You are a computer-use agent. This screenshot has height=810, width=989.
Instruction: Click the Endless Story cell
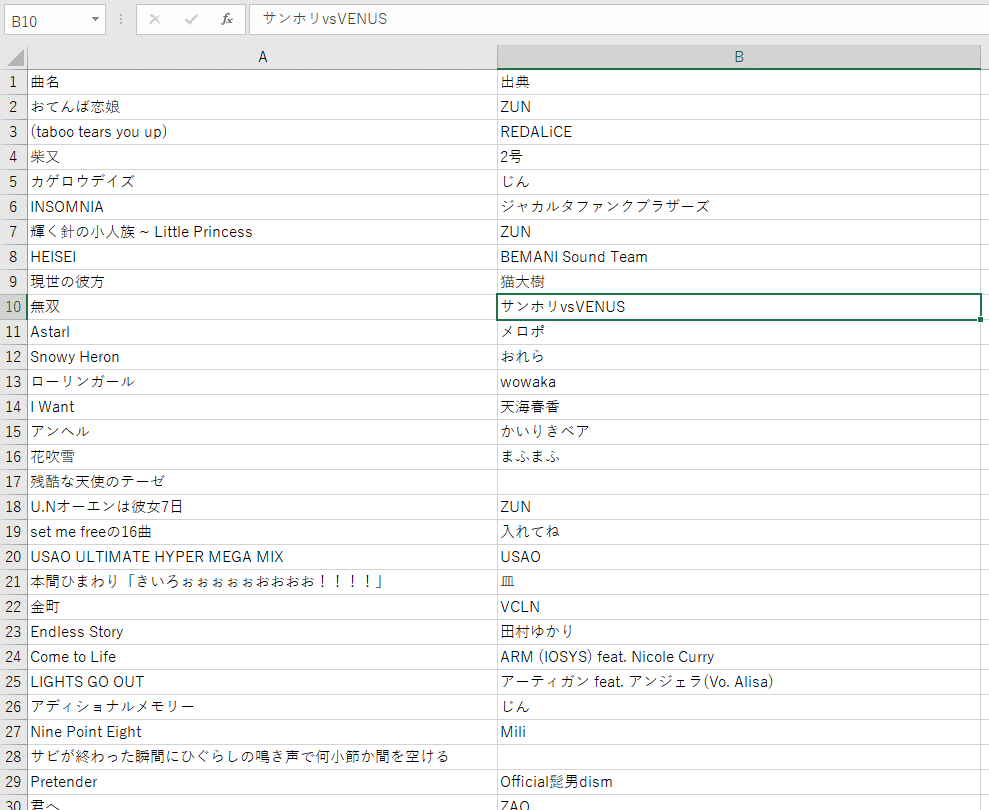pos(262,632)
